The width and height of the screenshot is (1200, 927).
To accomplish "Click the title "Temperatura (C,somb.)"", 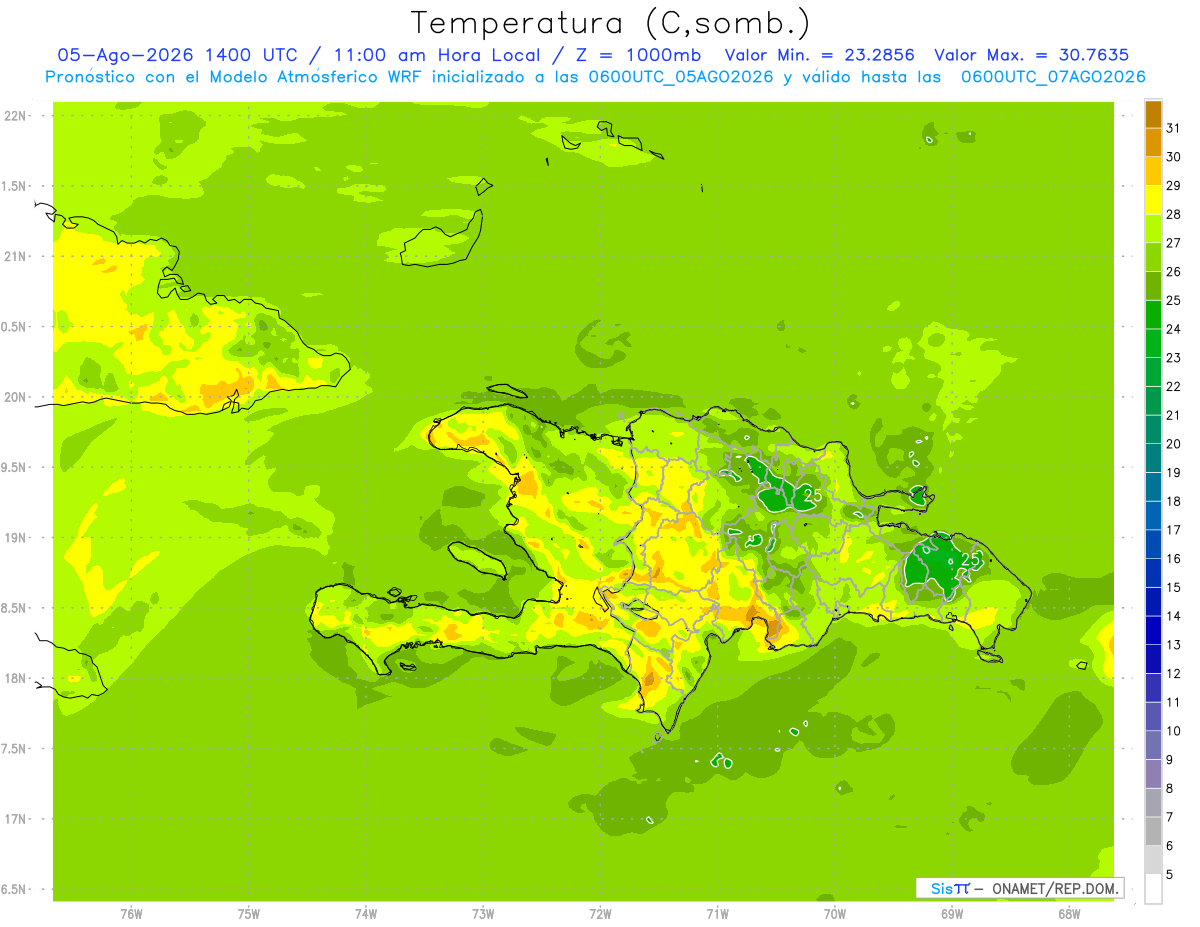I will click(x=609, y=23).
